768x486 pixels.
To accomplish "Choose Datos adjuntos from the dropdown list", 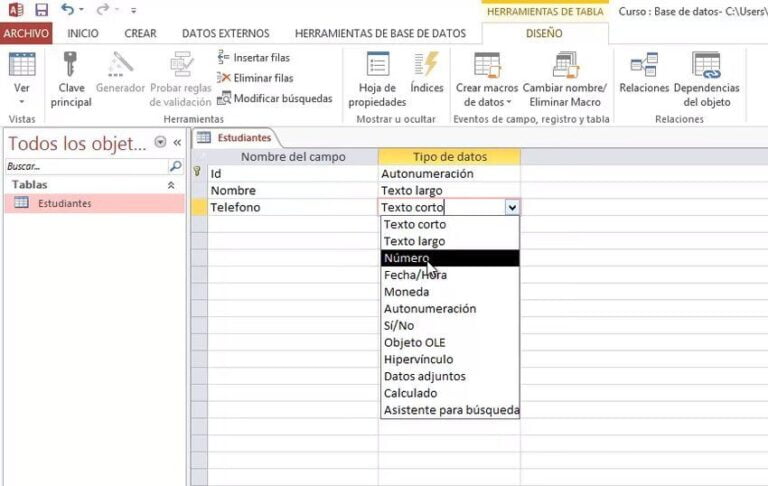I will 450,376.
